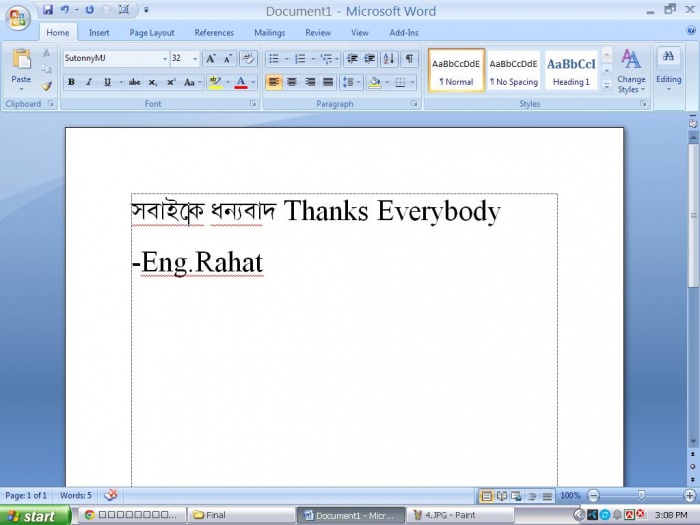Click the Office Button orb

(18, 18)
